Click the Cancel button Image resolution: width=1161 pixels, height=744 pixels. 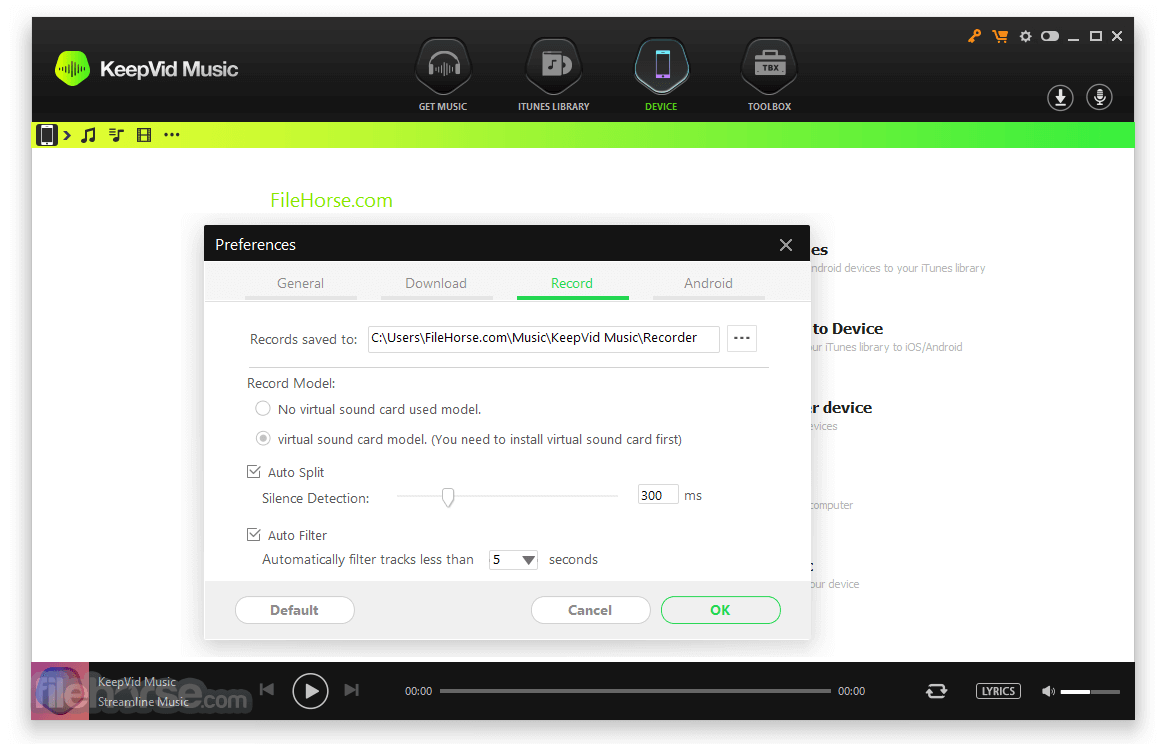point(590,610)
